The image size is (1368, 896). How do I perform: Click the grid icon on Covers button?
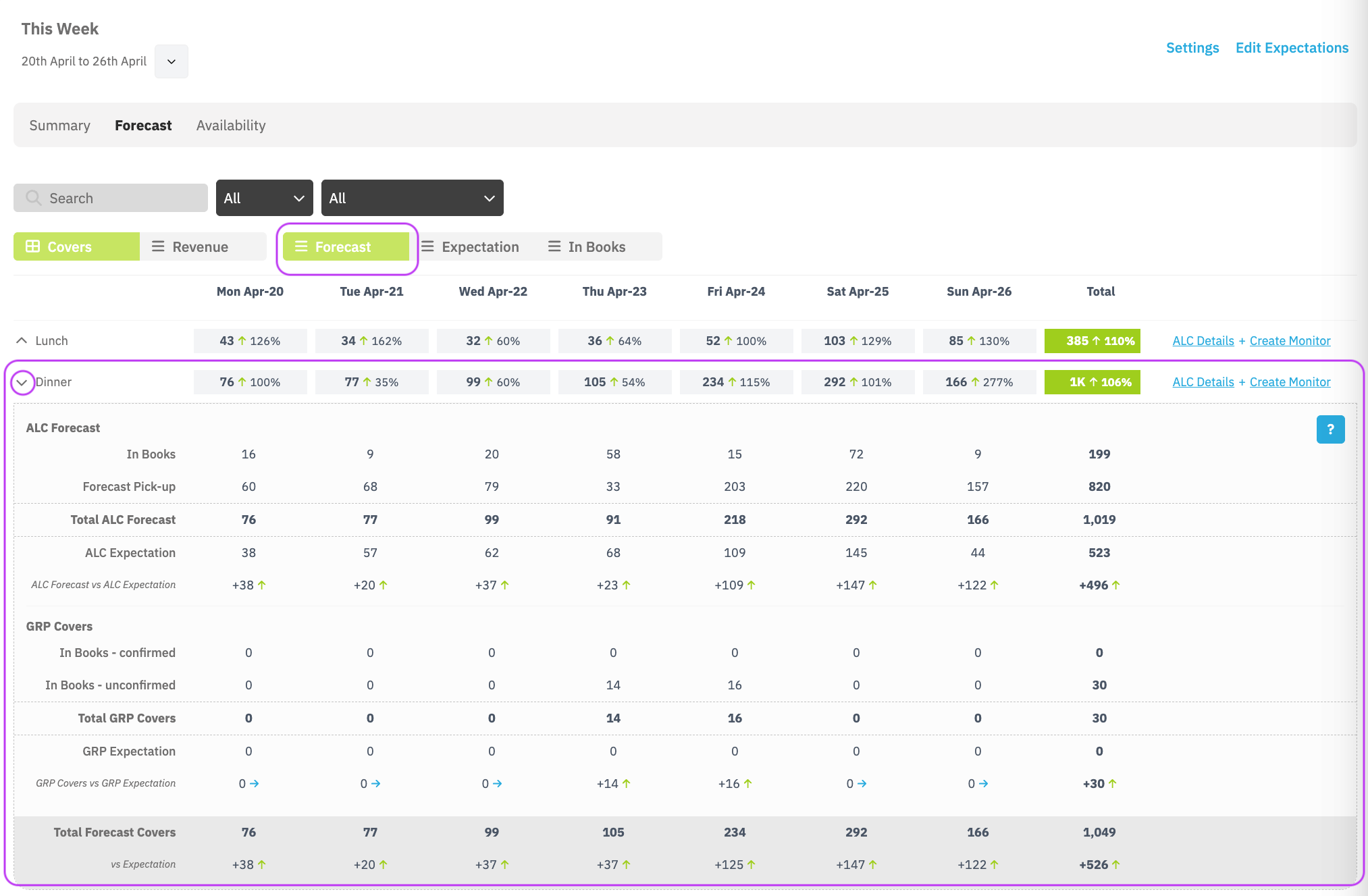click(32, 246)
